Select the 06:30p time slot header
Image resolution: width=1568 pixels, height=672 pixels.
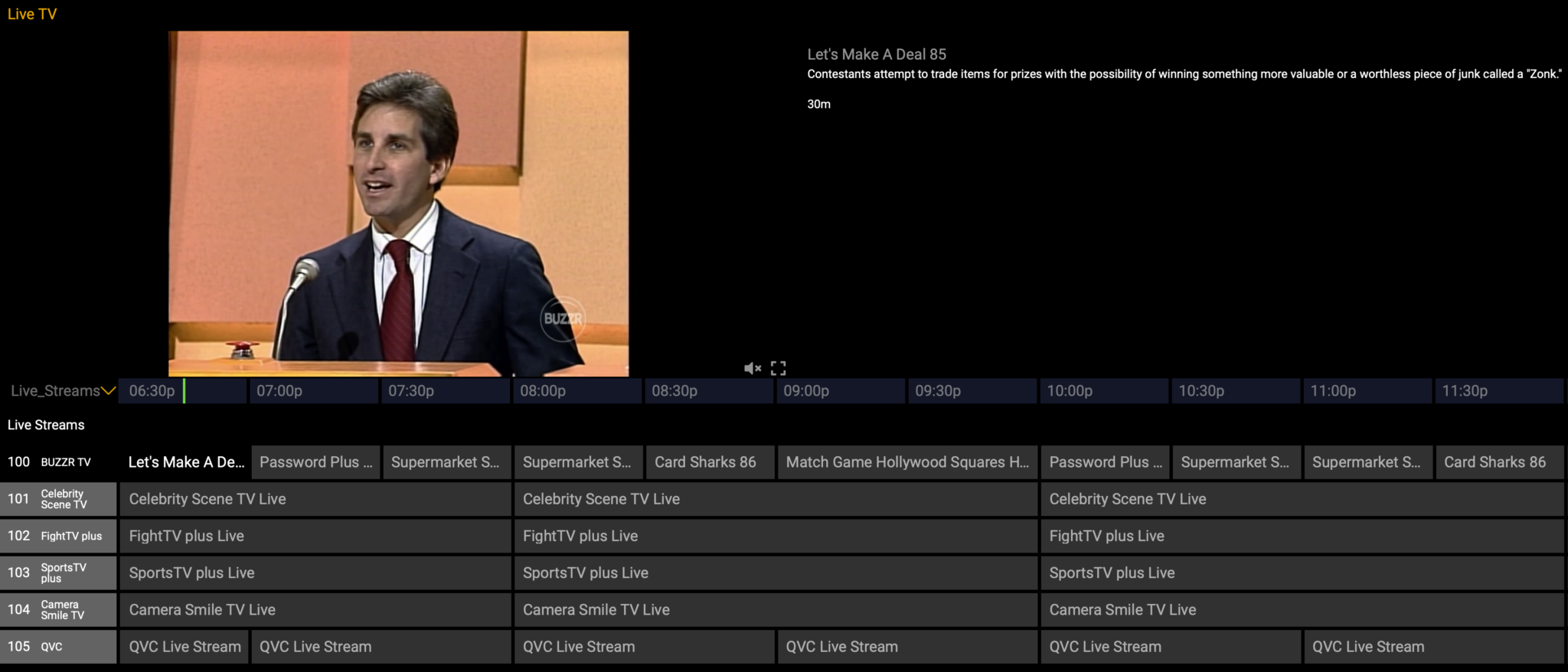point(182,391)
